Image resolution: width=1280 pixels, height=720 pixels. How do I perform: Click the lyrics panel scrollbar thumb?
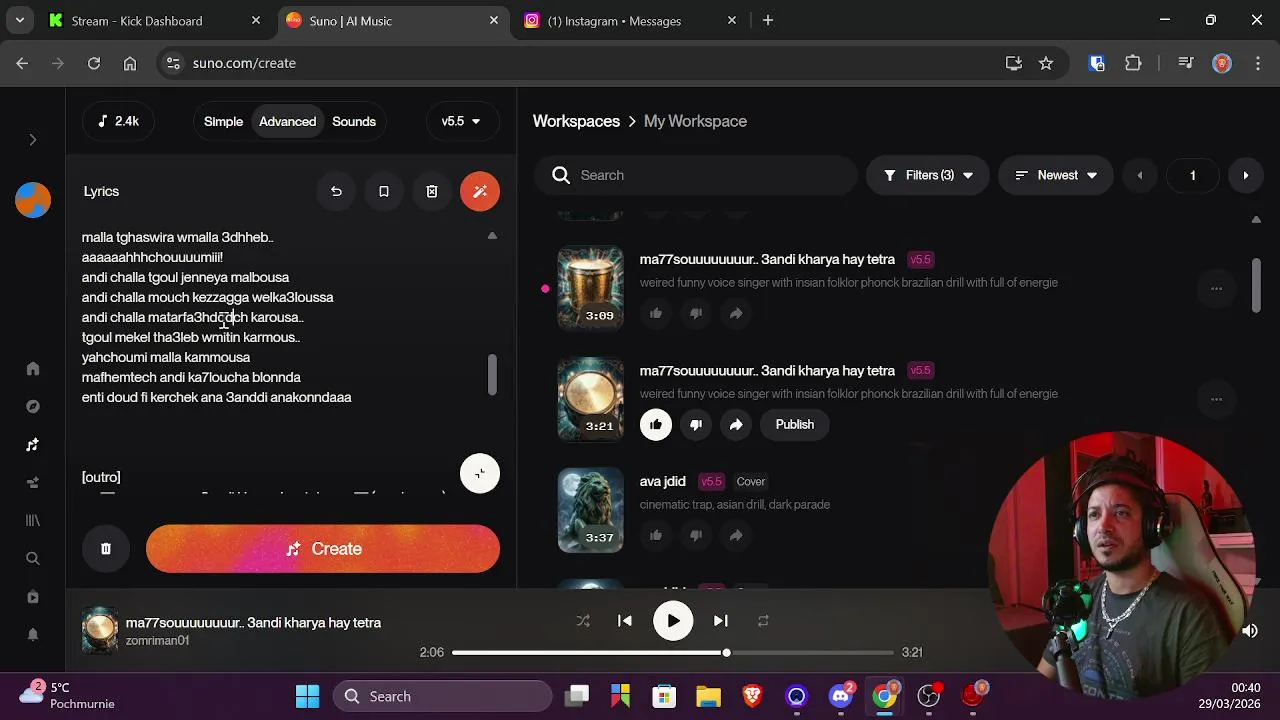[491, 374]
